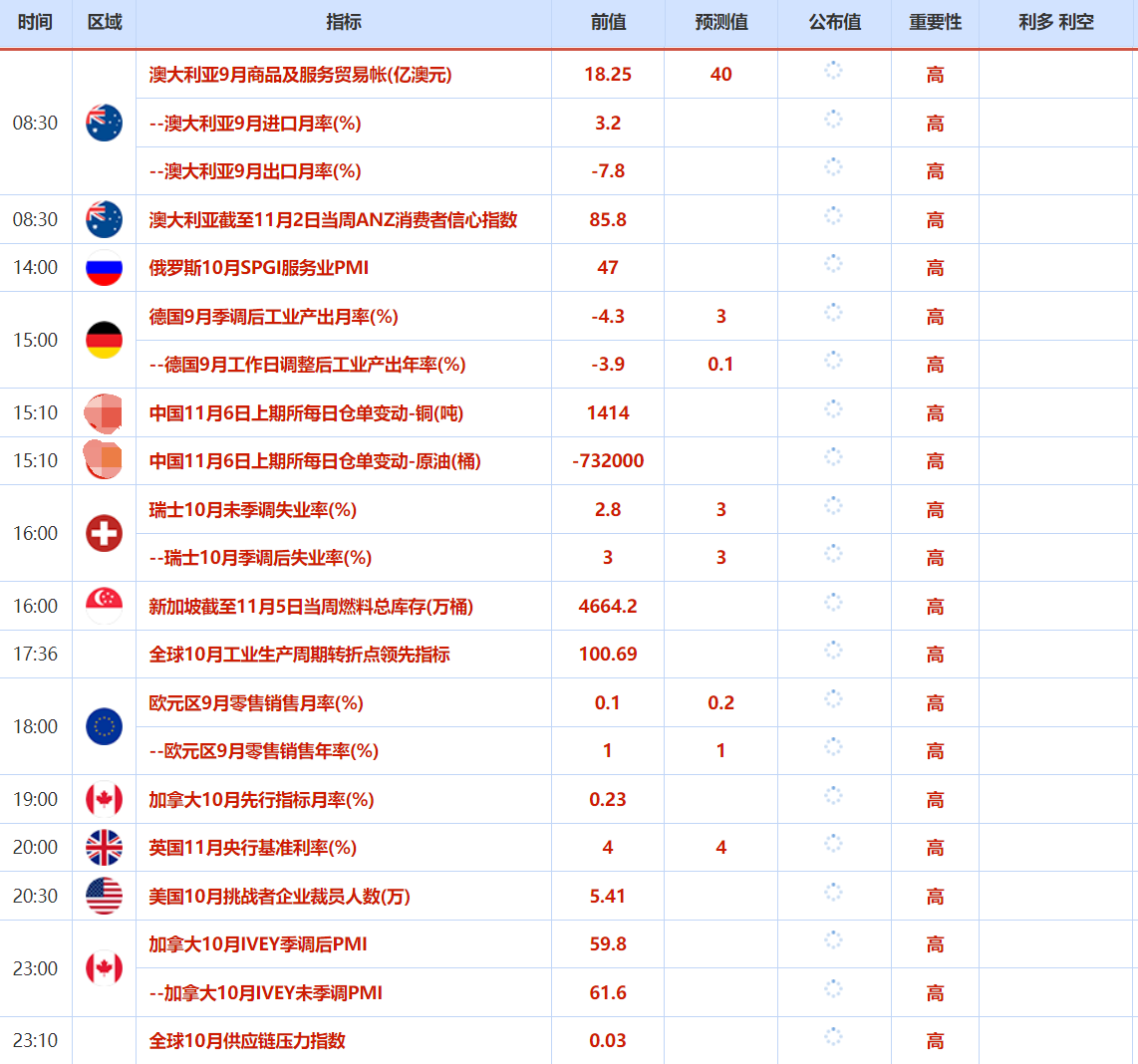The height and width of the screenshot is (1064, 1138).
Task: Click the Singapore flag icon at 16:00
Action: click(104, 606)
